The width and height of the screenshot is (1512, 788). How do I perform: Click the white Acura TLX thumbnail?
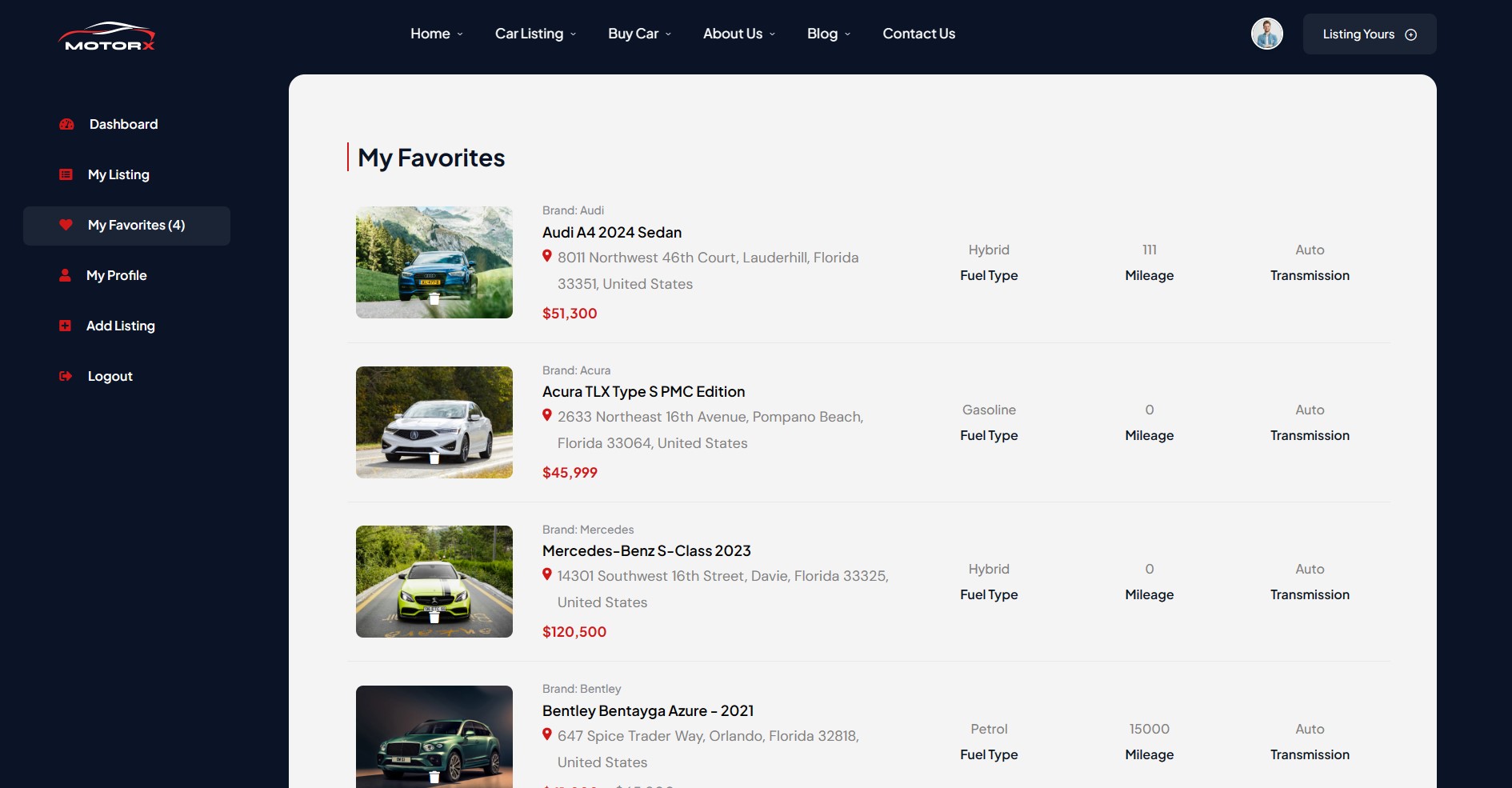click(x=434, y=422)
